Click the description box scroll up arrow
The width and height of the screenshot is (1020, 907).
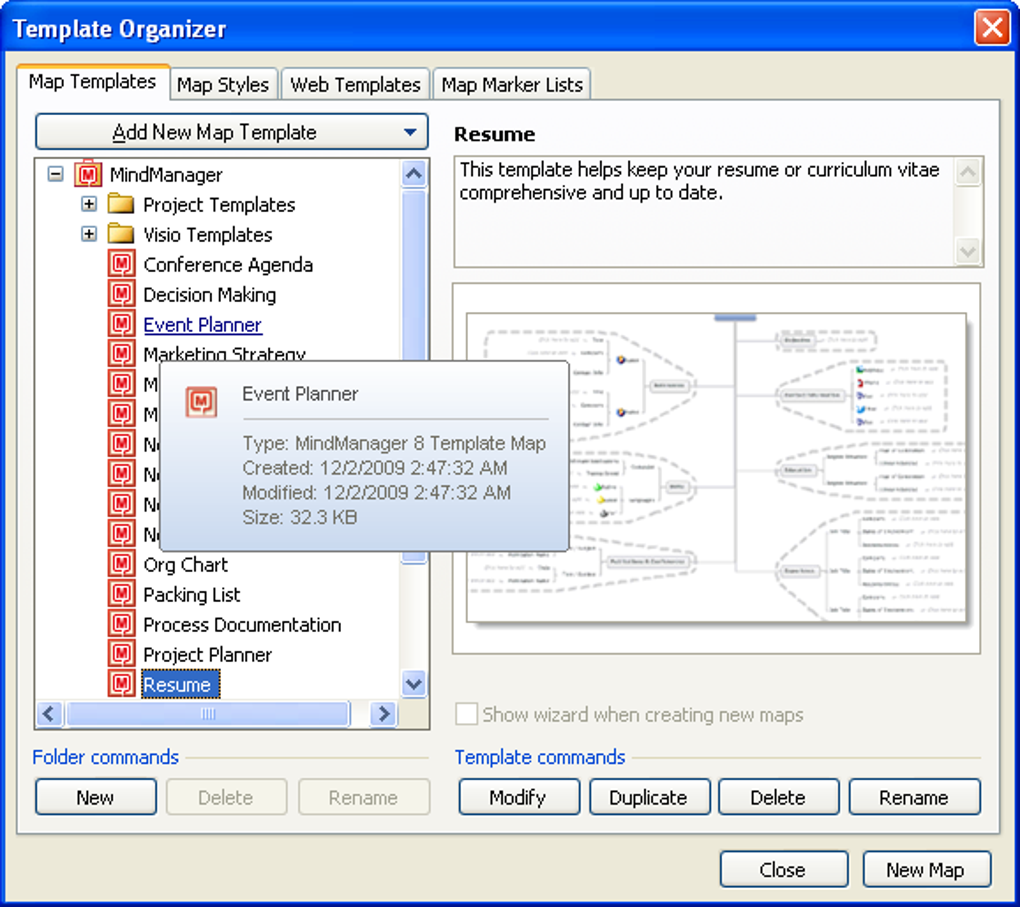(968, 172)
